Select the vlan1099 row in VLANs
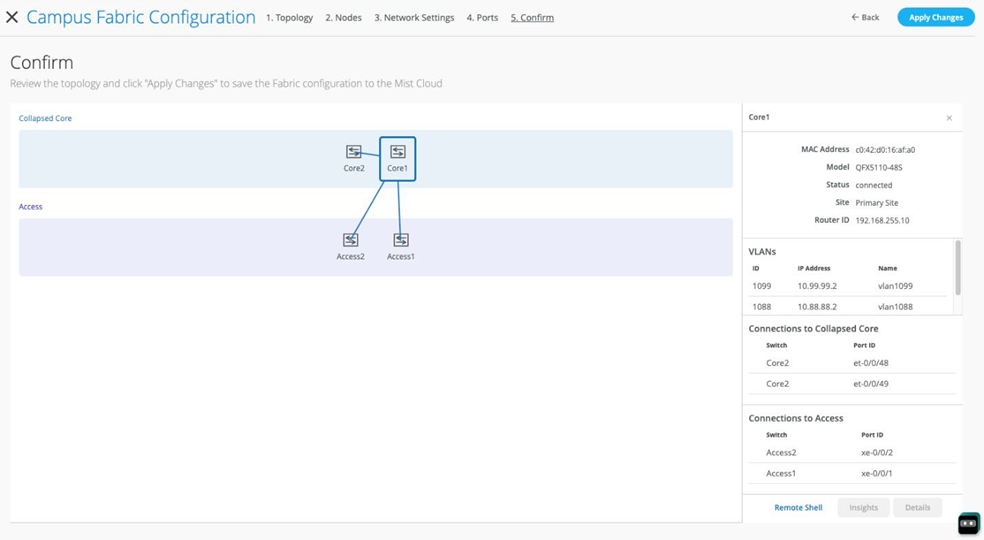The height and width of the screenshot is (540, 984). coord(848,286)
